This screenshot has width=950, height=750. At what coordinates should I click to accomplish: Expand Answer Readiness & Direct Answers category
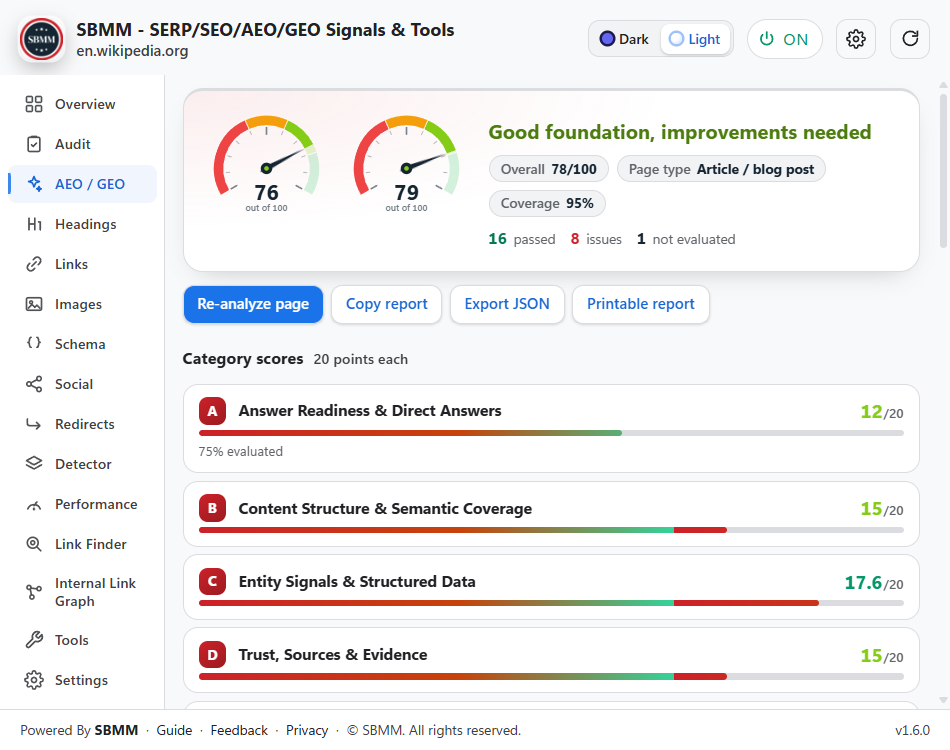click(x=551, y=428)
